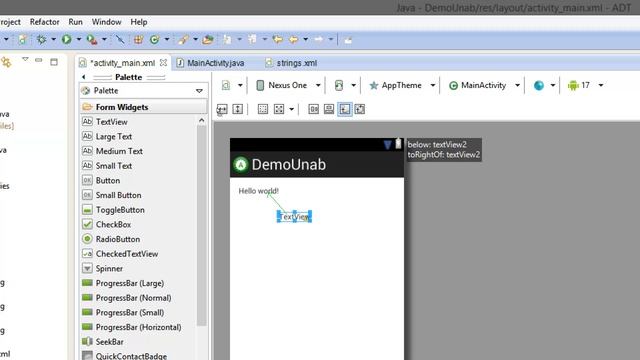Select ProgressBar (Horizontal) in palette
640x360 pixels.
[x=138, y=327]
